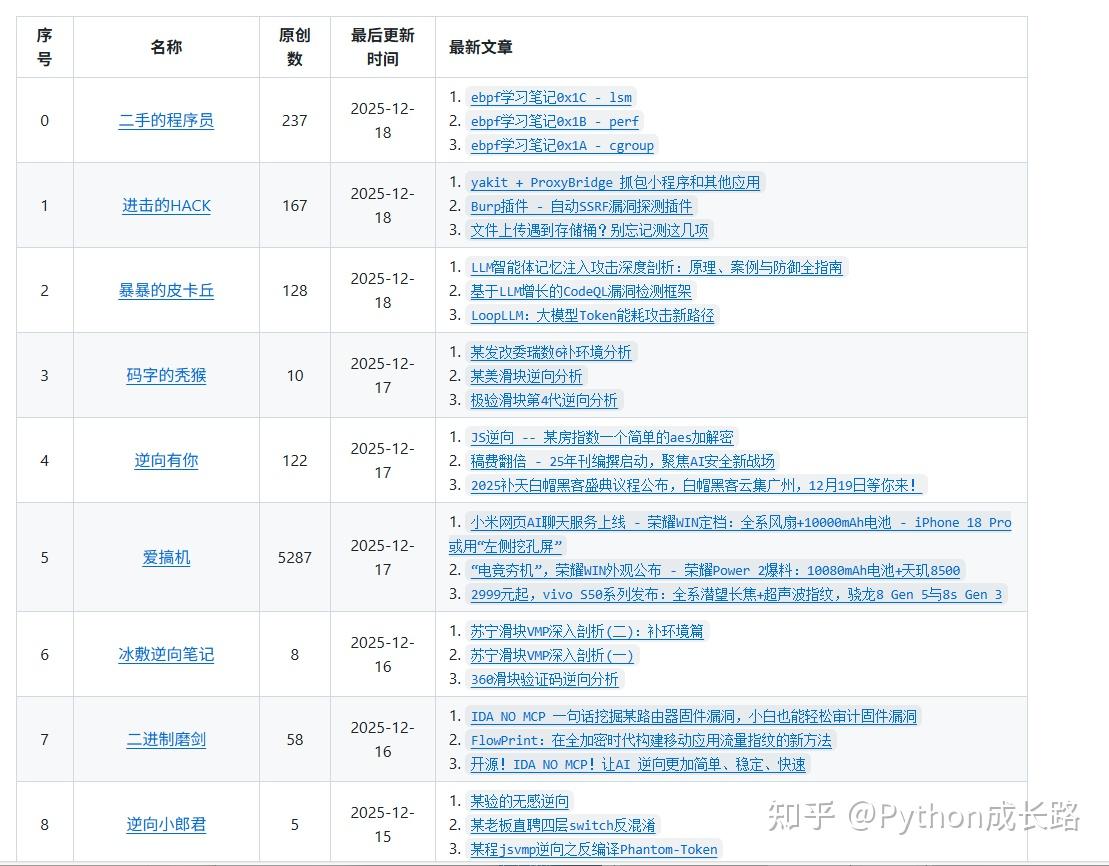This screenshot has width=1109, height=866.
Task: Open the Burp插件 自动SSRF漏洞探测插件 article
Action: tap(581, 207)
